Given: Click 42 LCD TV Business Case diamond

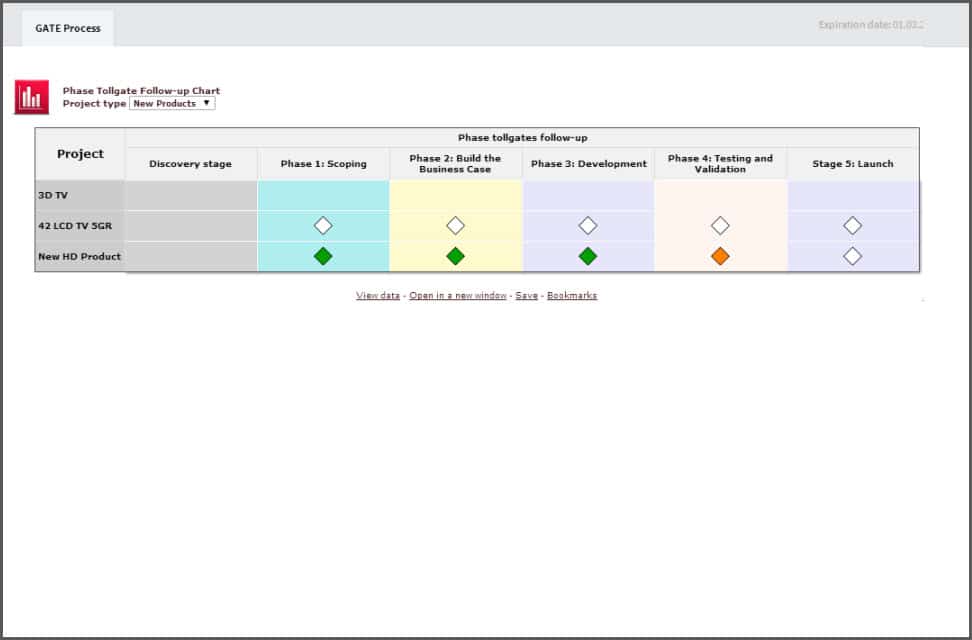Looking at the screenshot, I should point(455,226).
